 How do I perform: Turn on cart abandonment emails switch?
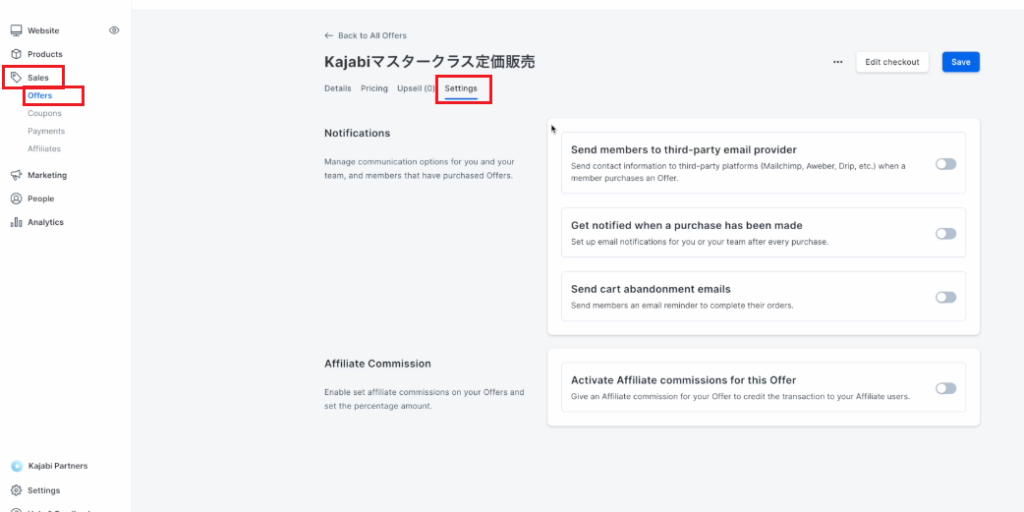pyautogui.click(x=946, y=297)
